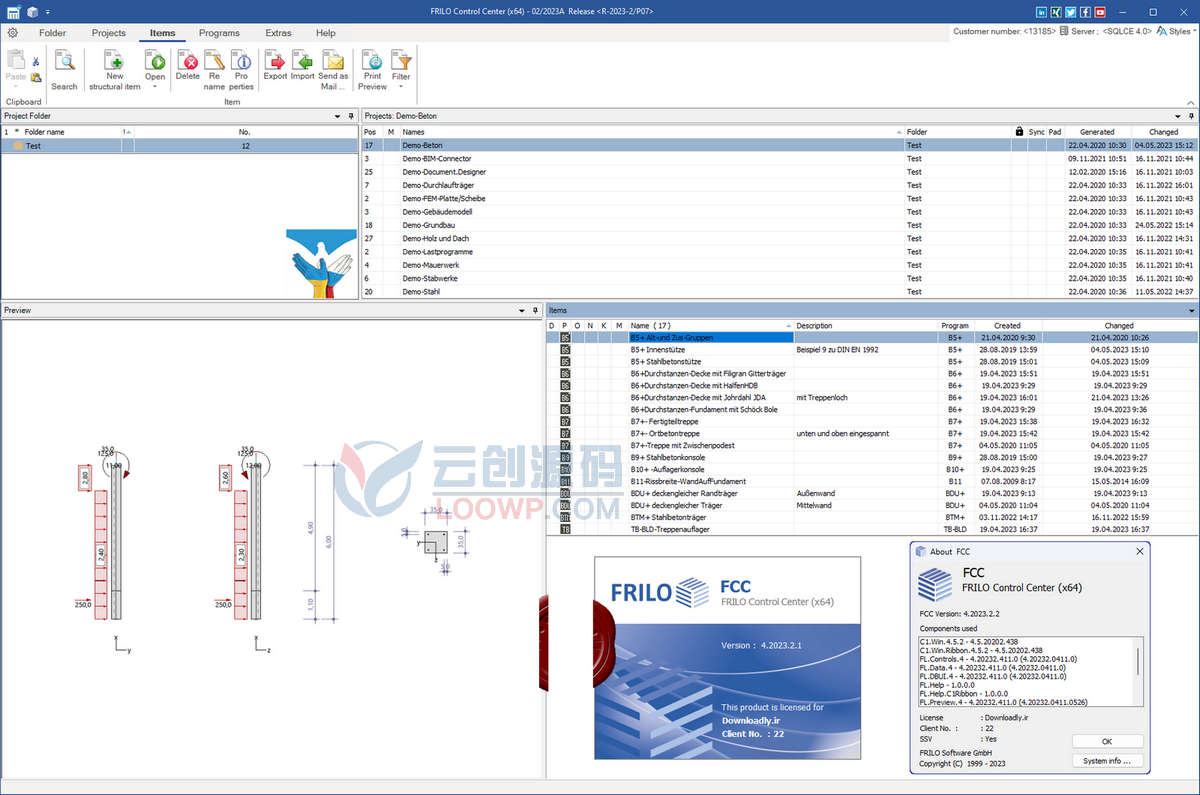Click the server icon beside Server label
Screen dimensions: 1200x795
click(x=1063, y=32)
